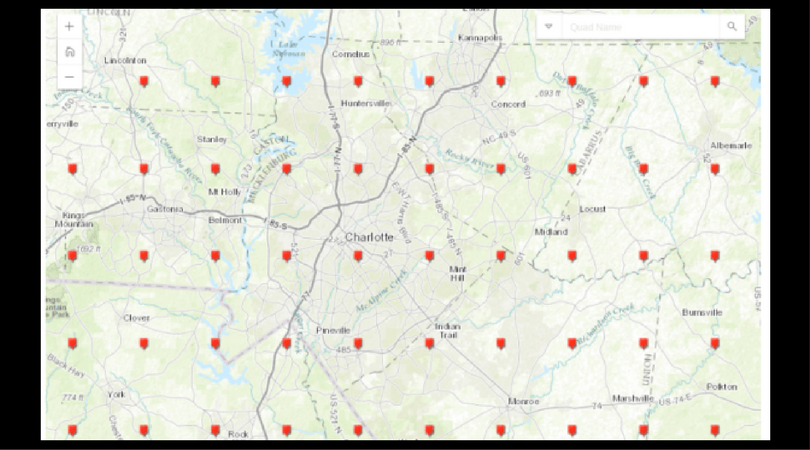Select the red marker below Polkton

click(x=715, y=430)
